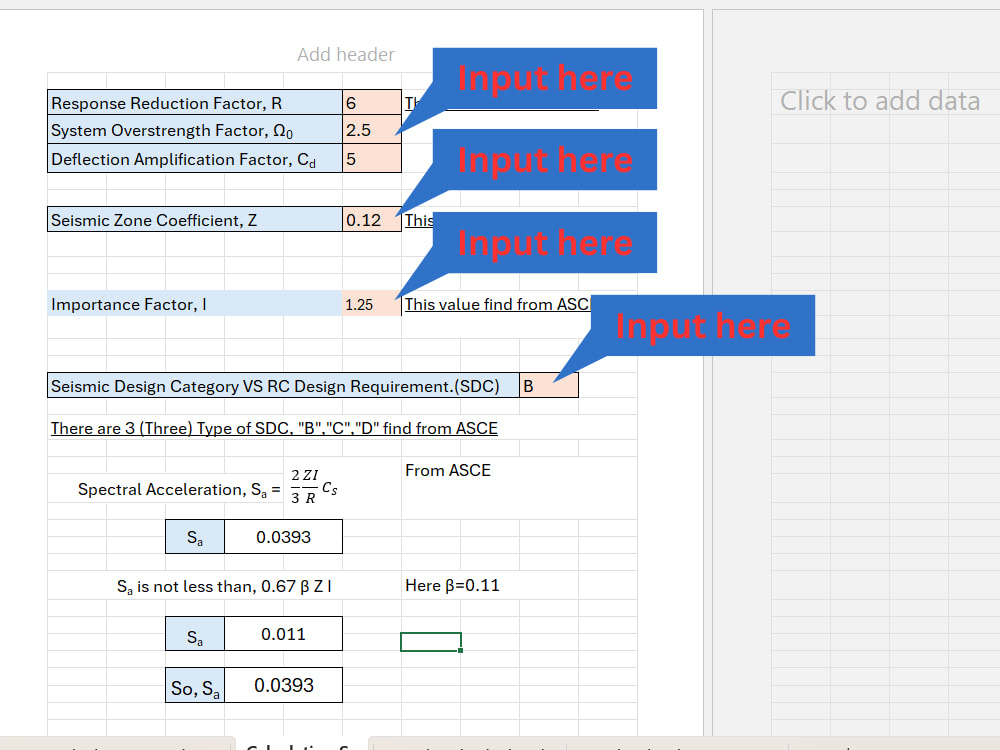Select the R value cell containing 6
This screenshot has height=750, width=1000.
(372, 103)
